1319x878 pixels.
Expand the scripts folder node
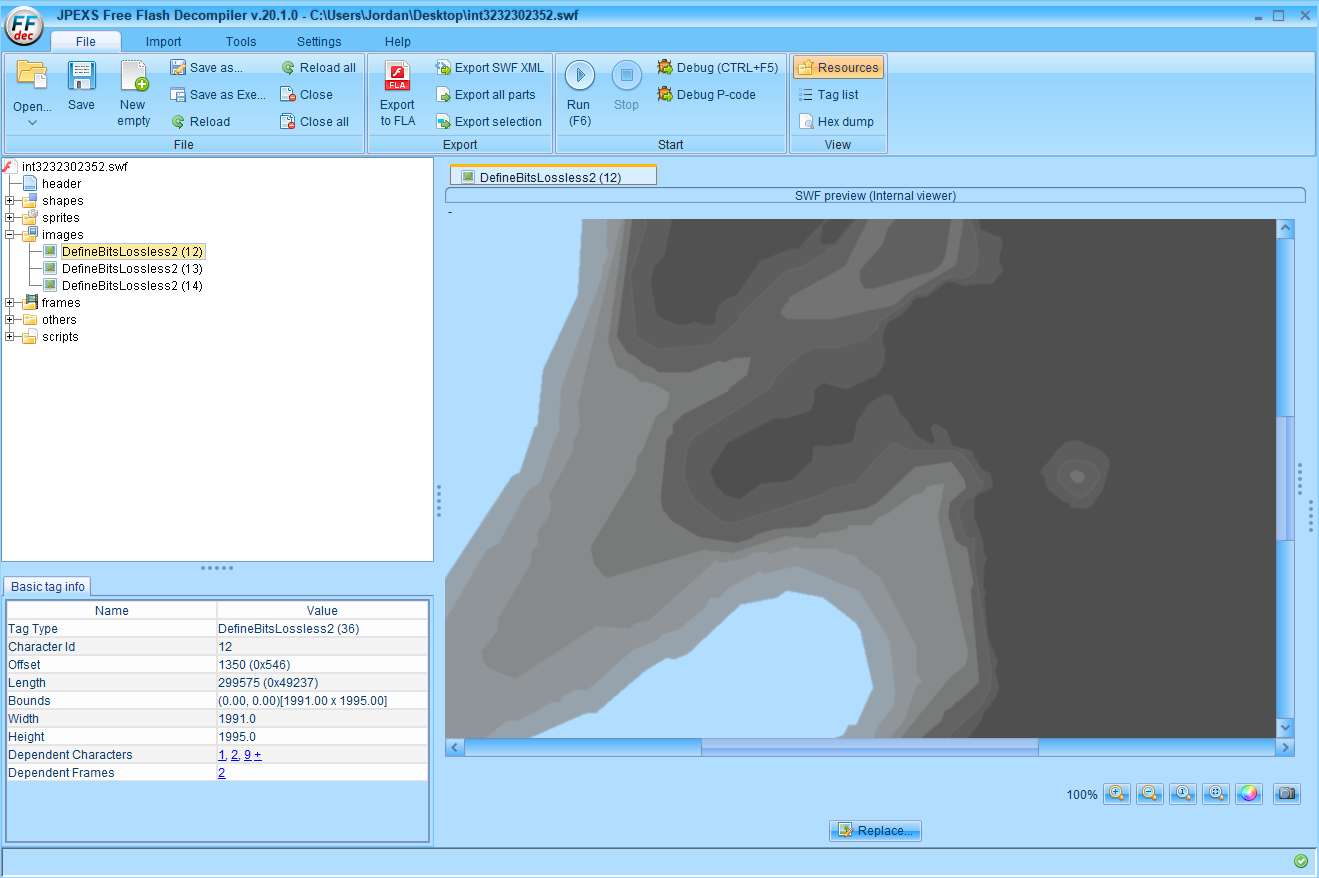pyautogui.click(x=10, y=337)
